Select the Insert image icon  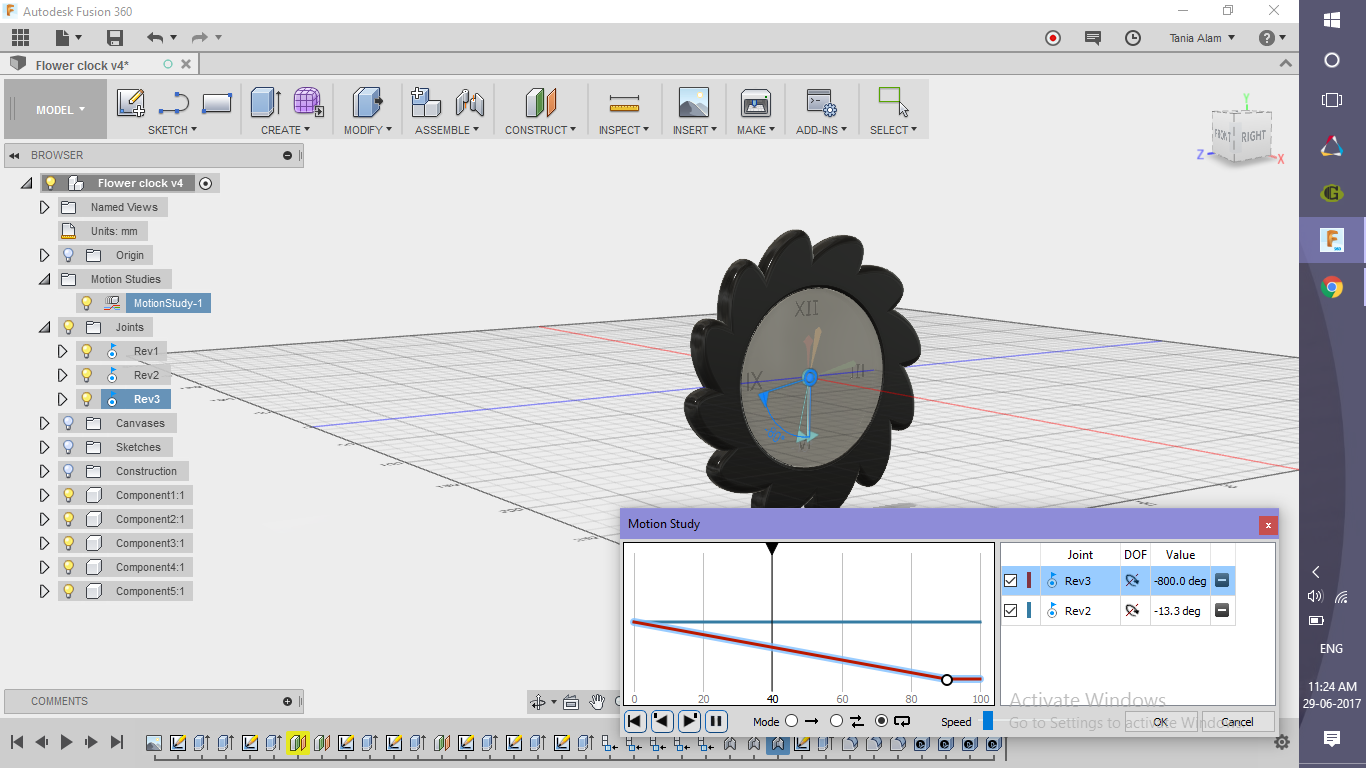pyautogui.click(x=693, y=103)
